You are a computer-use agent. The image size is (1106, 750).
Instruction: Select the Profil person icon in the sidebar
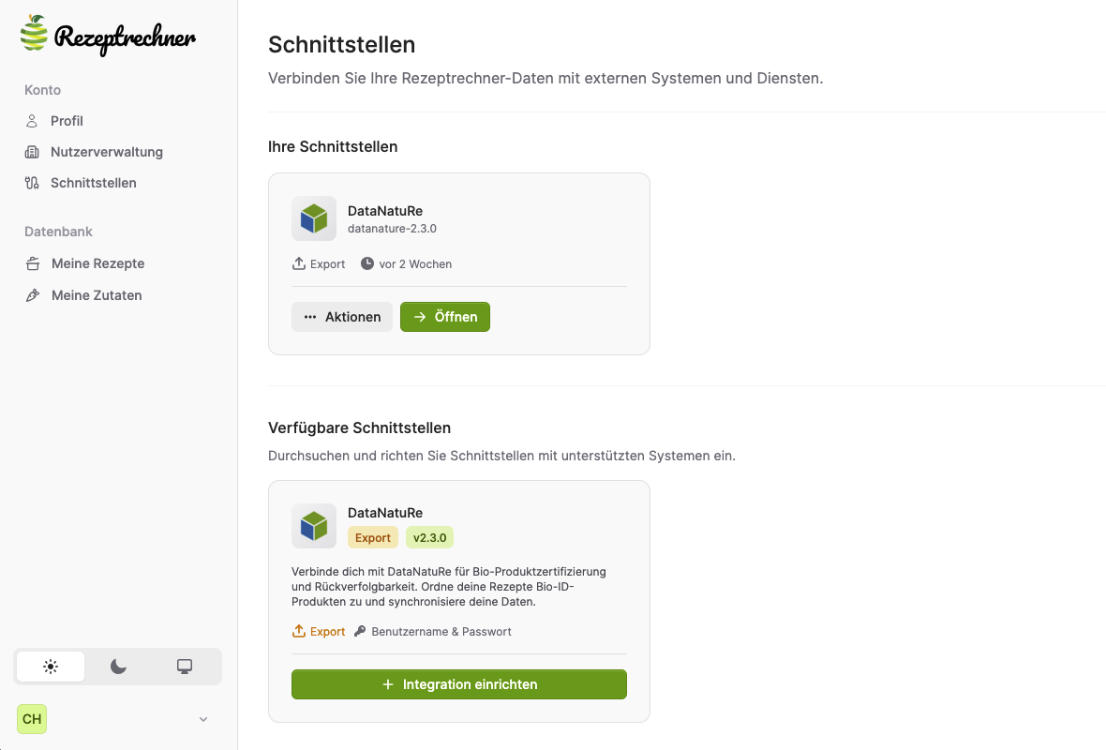[32, 120]
